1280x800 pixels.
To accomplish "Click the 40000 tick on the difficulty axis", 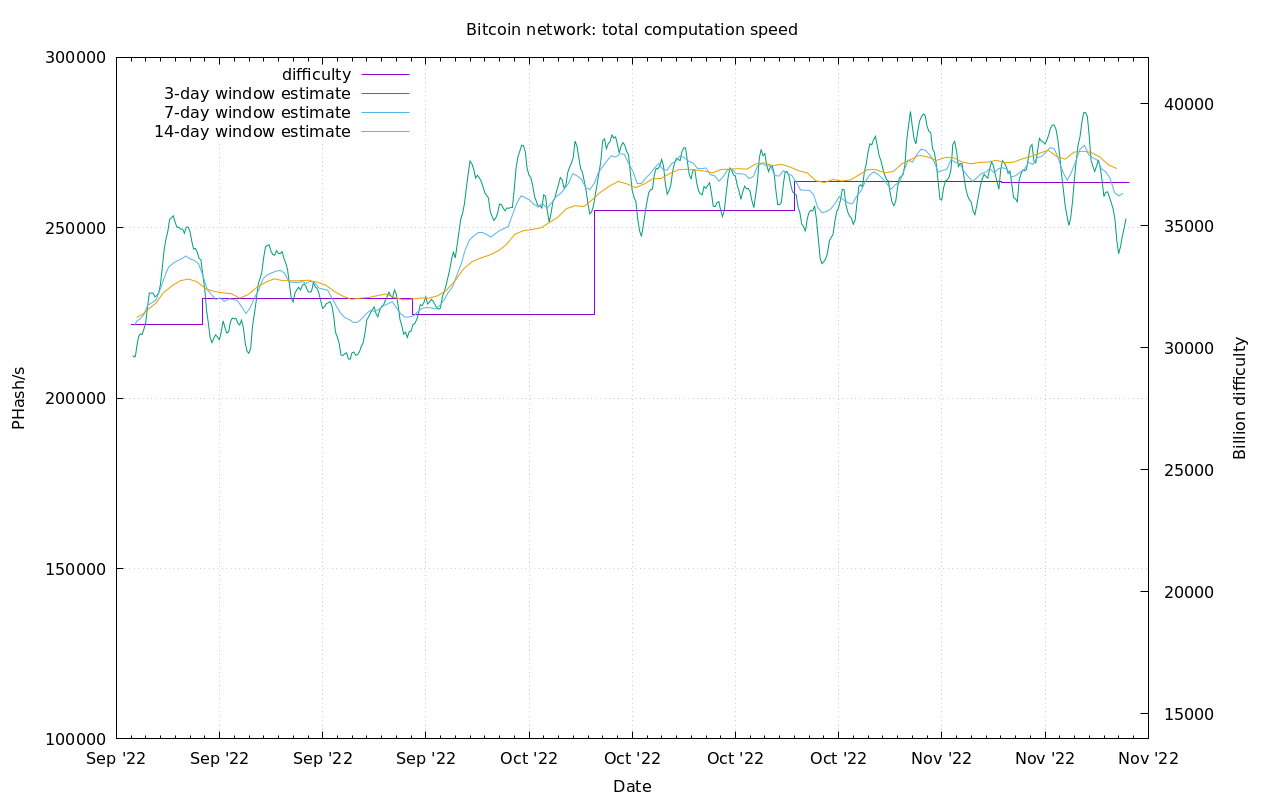I will pos(1185,105).
